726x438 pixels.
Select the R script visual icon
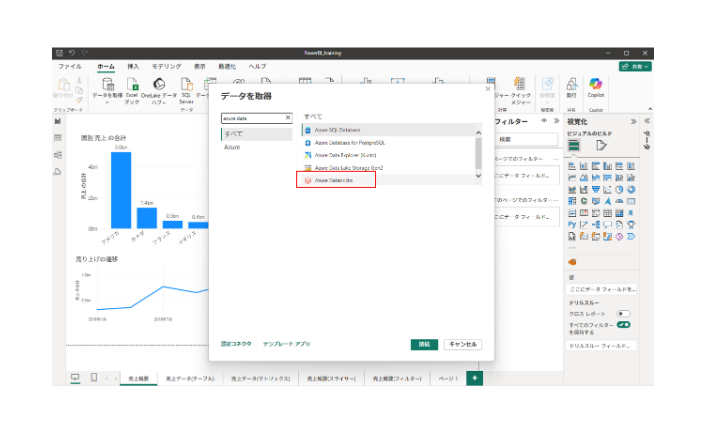click(631, 213)
